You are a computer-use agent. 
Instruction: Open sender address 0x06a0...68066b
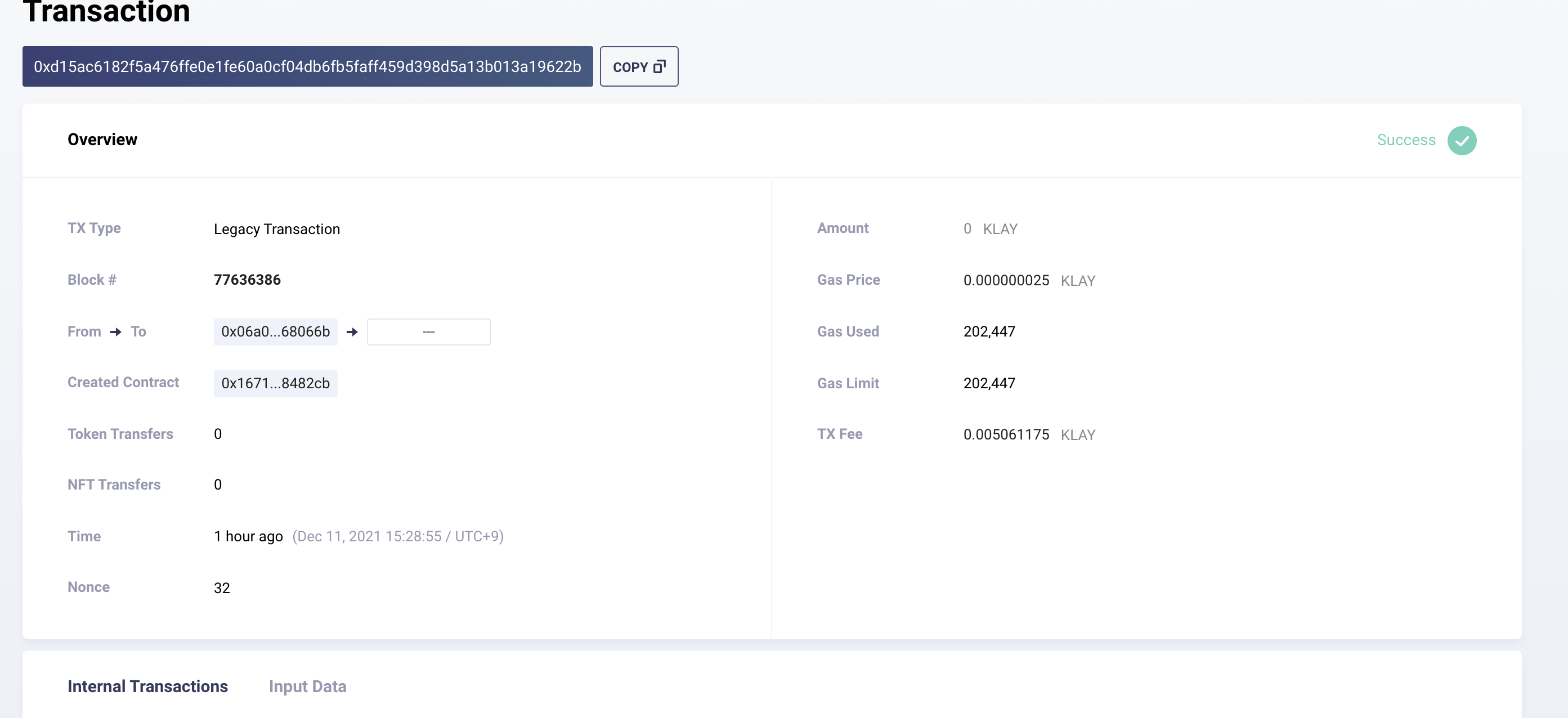[x=275, y=331]
